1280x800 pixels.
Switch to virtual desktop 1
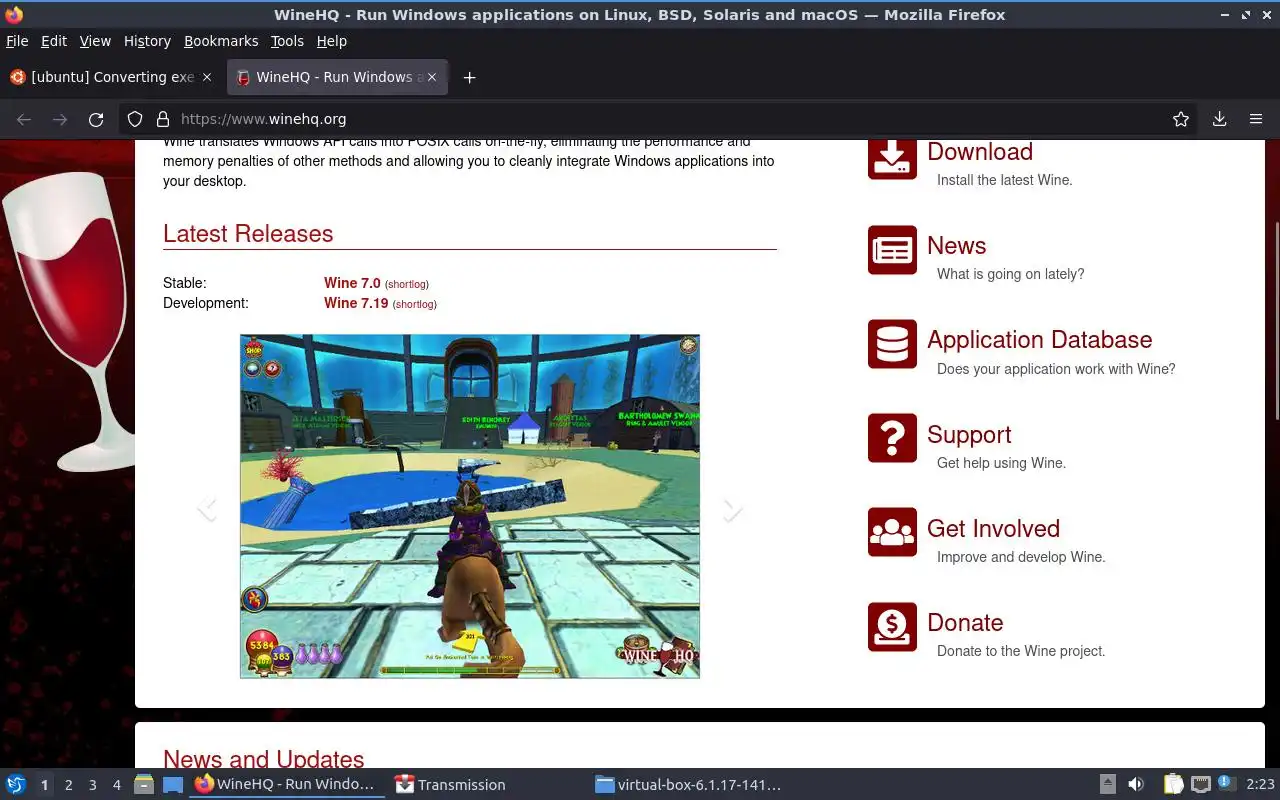click(x=45, y=785)
